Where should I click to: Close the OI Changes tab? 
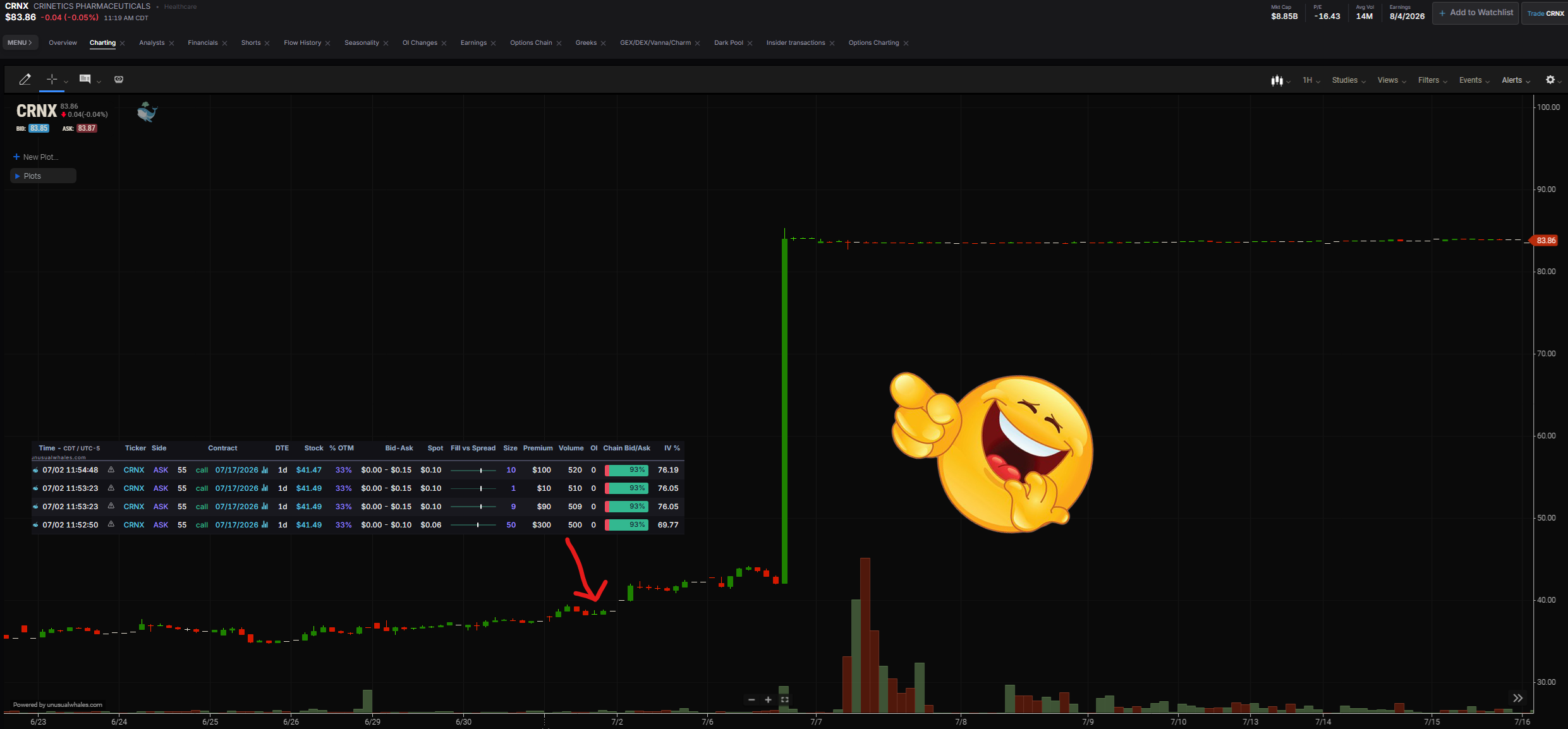point(444,44)
